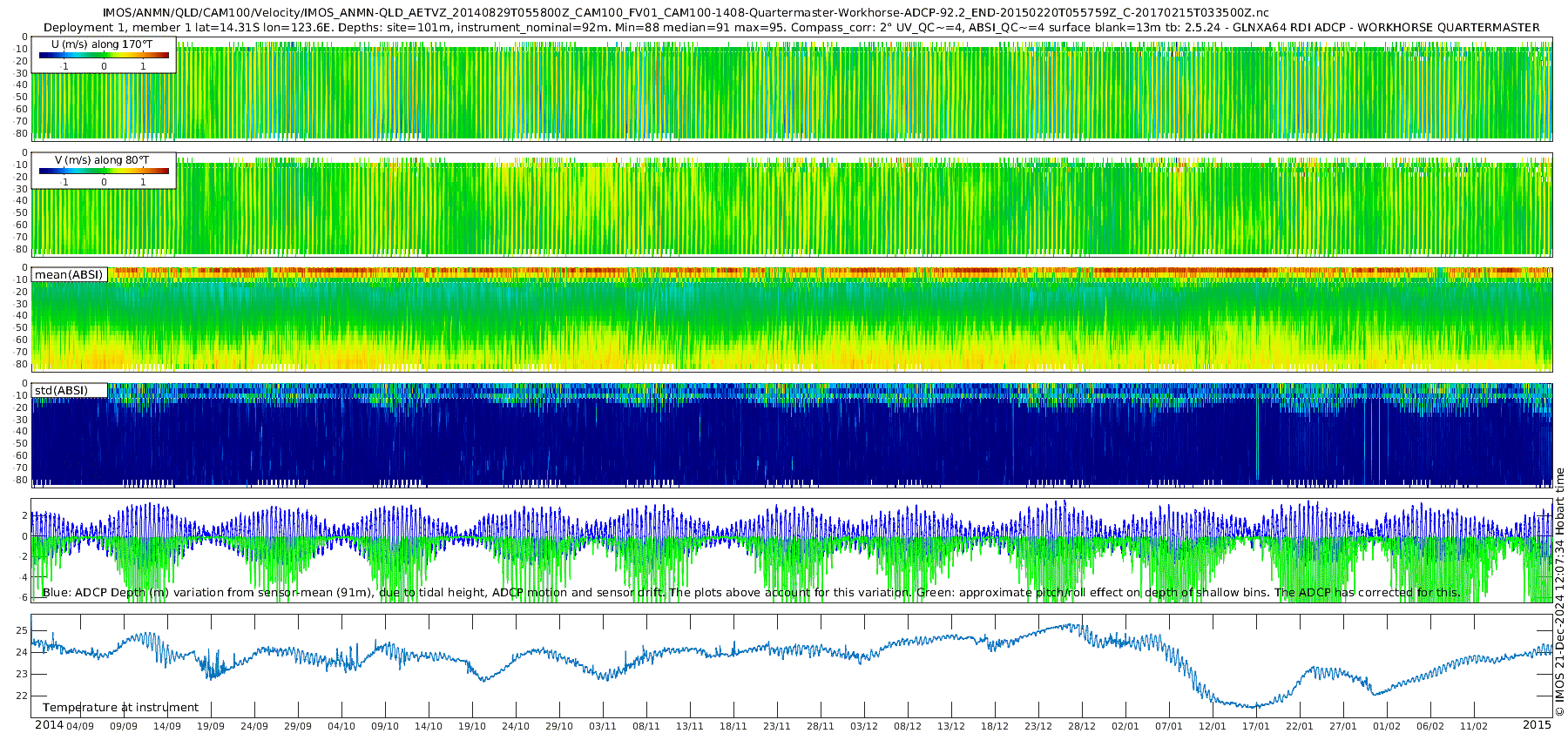Select the 19/10 date tick label

472,726
